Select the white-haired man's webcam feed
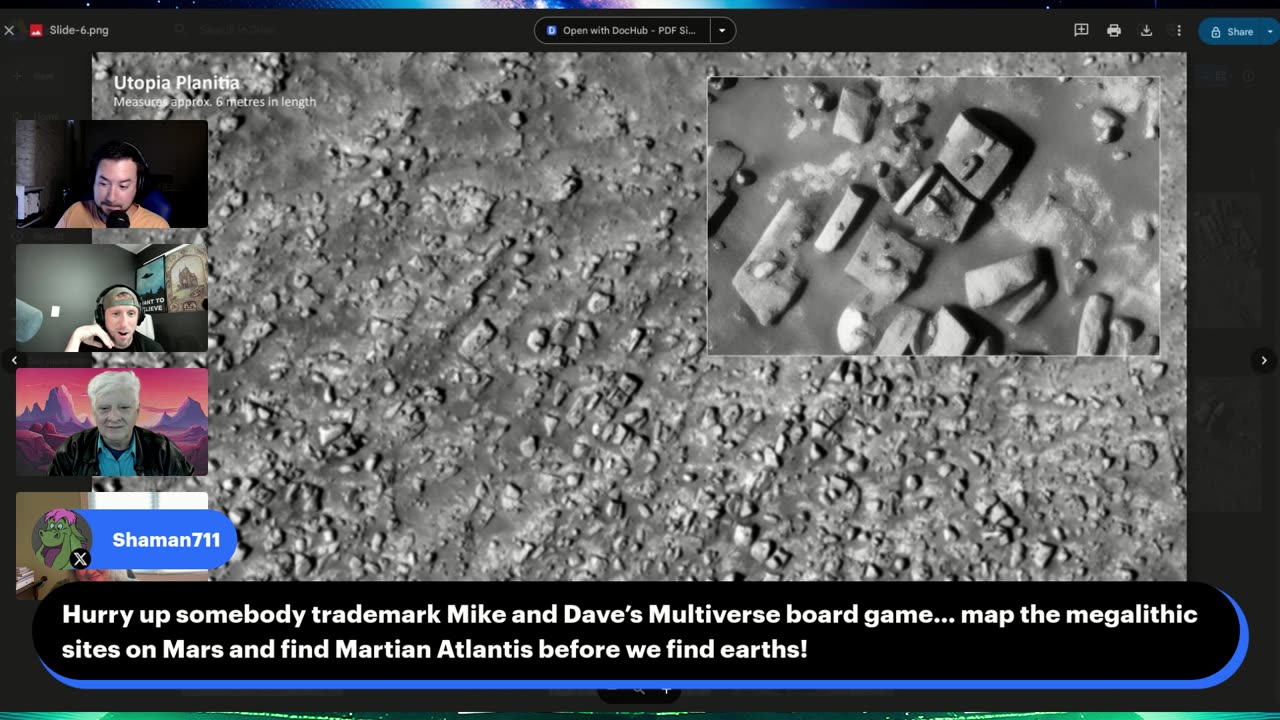 tap(112, 422)
